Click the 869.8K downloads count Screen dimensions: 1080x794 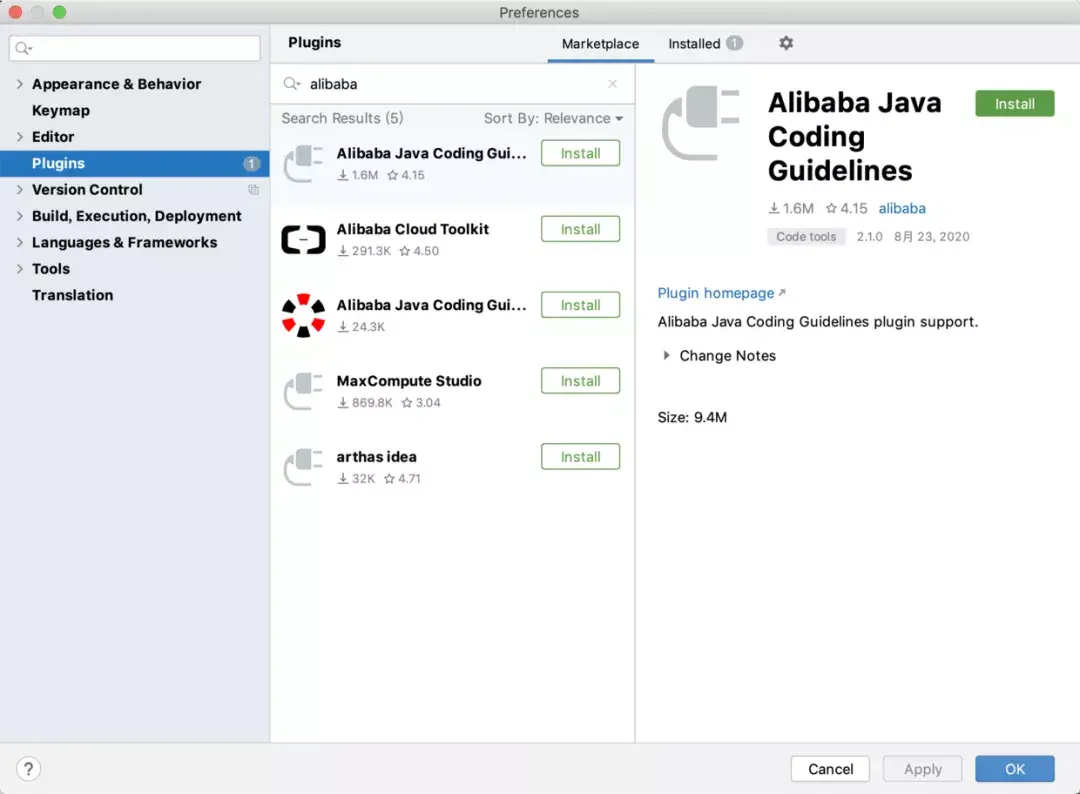pos(365,402)
